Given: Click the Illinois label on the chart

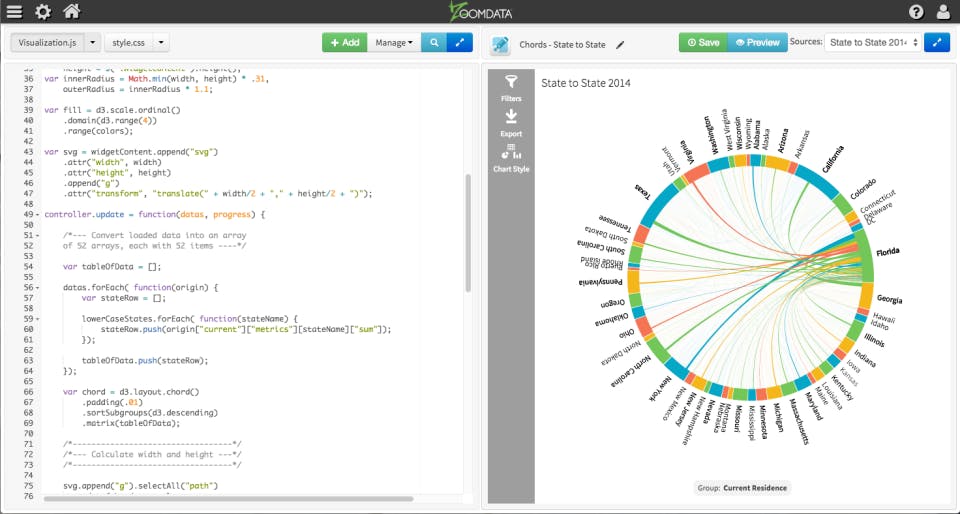Looking at the screenshot, I should (874, 340).
